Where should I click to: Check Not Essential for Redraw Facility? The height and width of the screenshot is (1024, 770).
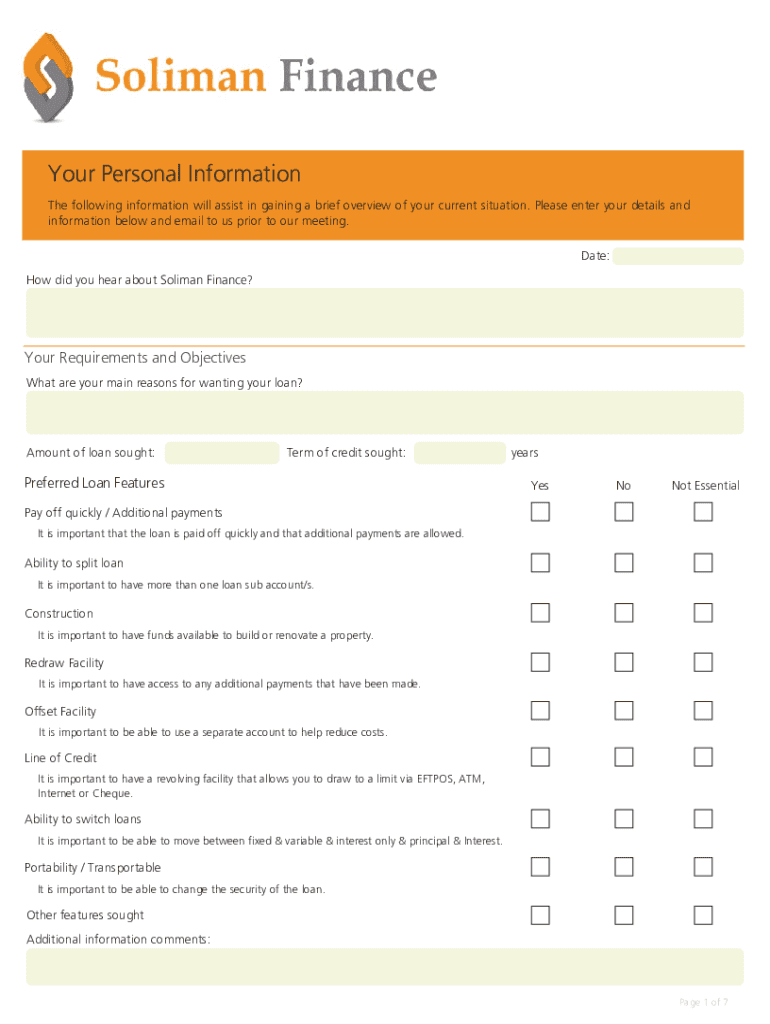(x=703, y=662)
